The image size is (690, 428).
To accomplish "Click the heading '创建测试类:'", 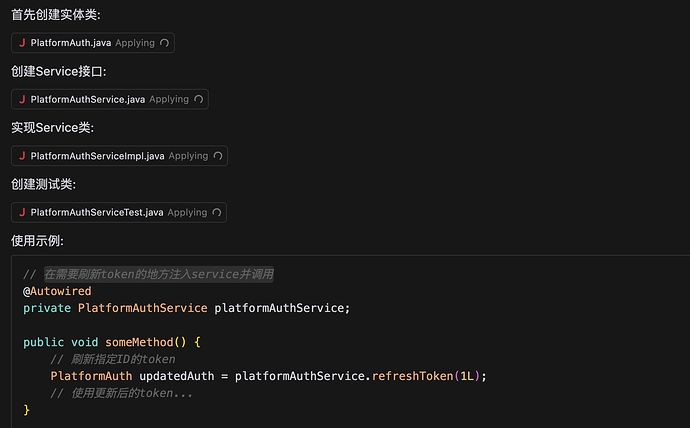I will click(x=44, y=184).
